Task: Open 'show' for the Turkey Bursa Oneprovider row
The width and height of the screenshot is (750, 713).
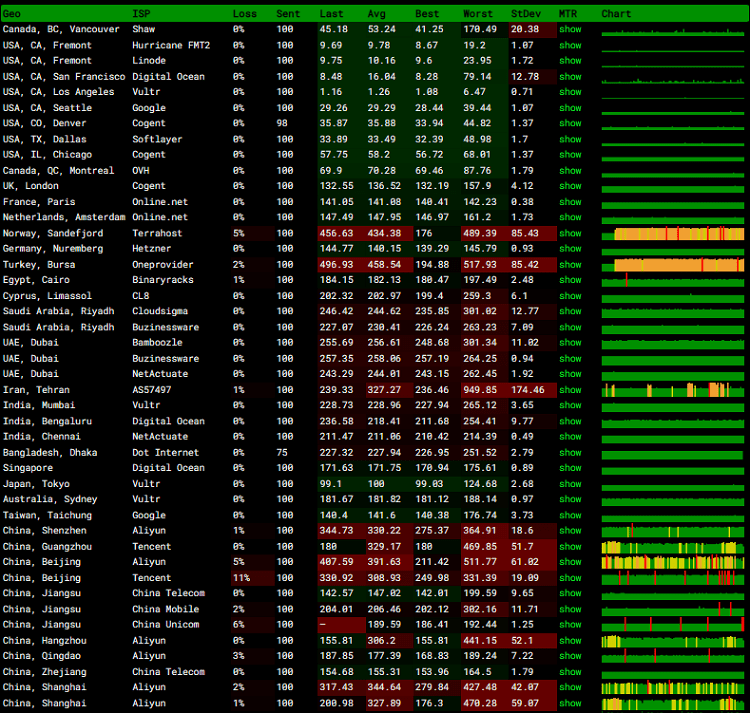Action: (570, 264)
